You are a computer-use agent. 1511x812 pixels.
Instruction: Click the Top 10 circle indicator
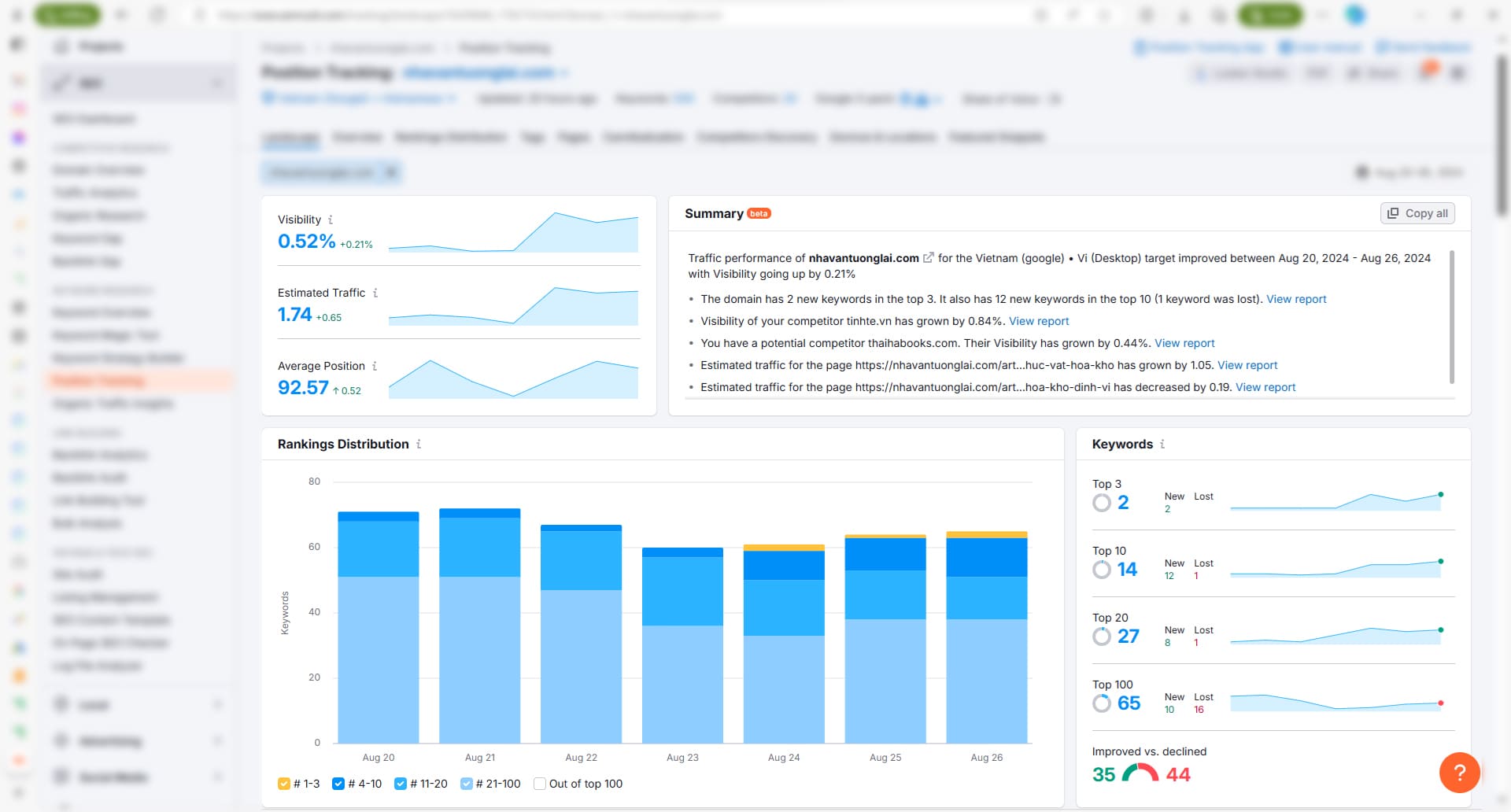pos(1102,570)
